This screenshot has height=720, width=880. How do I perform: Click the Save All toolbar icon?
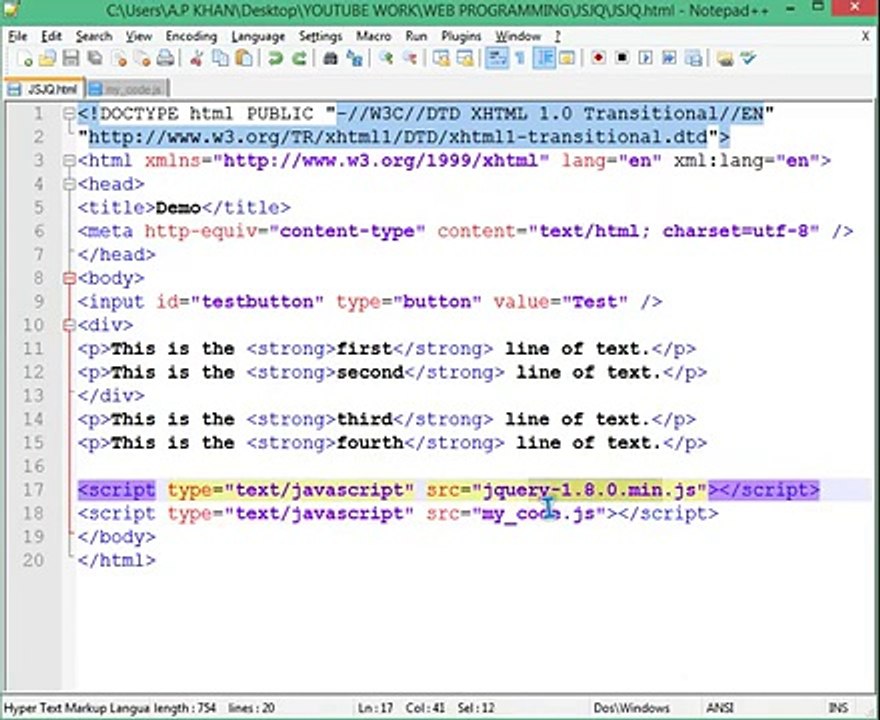94,58
